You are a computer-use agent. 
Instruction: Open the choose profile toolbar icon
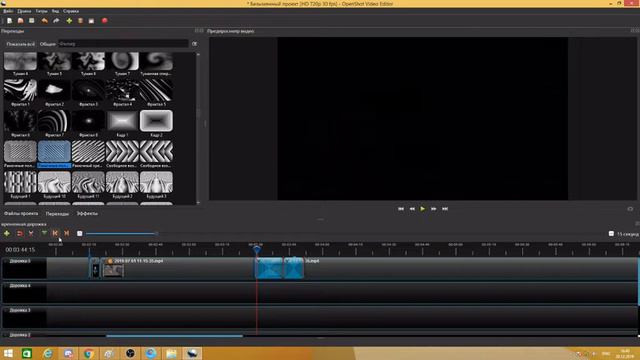(80, 20)
